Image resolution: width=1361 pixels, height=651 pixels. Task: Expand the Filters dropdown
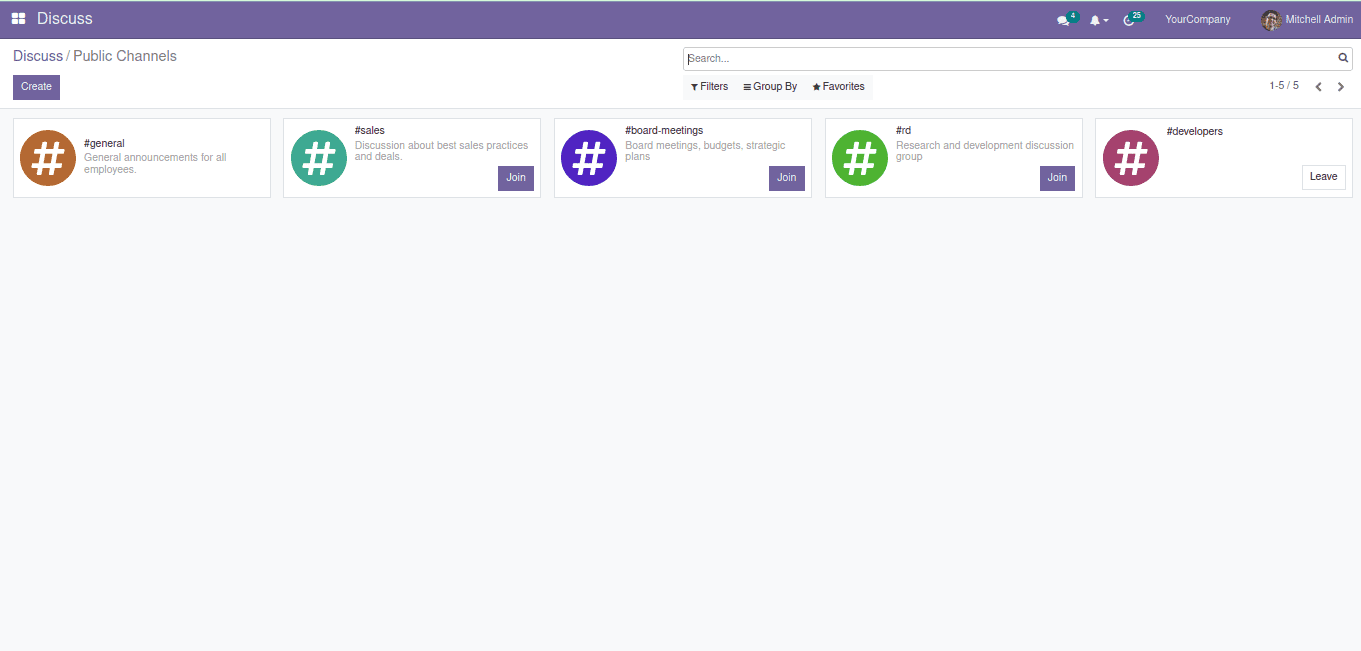click(709, 87)
